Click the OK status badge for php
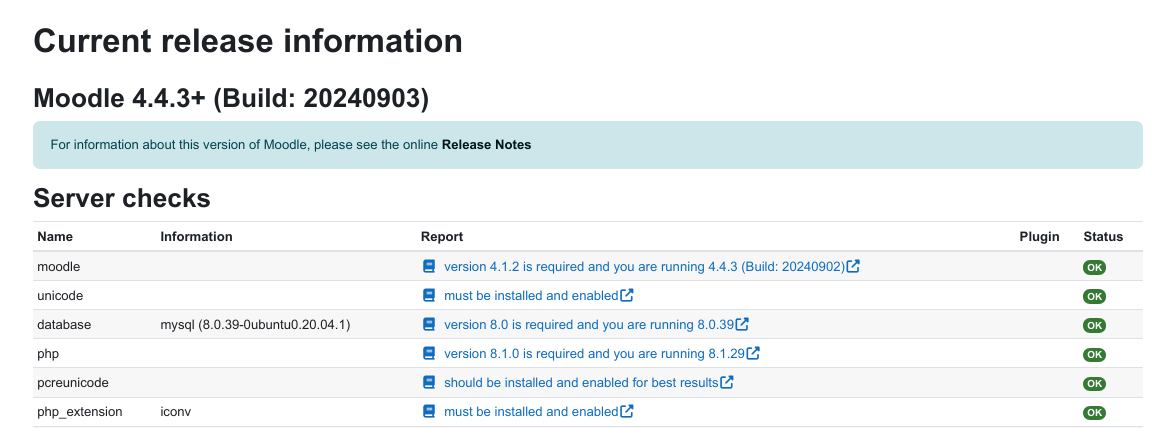The width and height of the screenshot is (1152, 428). tap(1094, 355)
